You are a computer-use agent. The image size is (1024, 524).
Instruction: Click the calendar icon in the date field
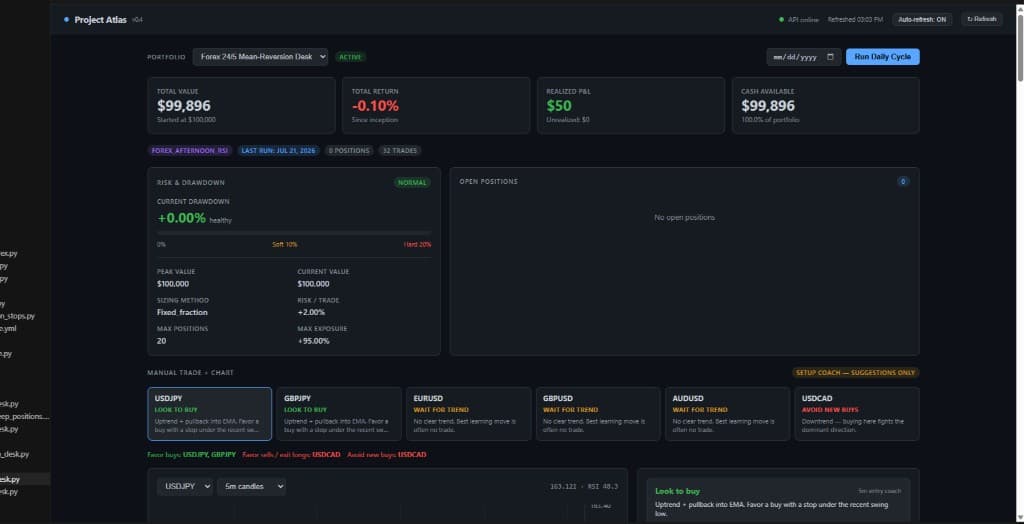830,57
